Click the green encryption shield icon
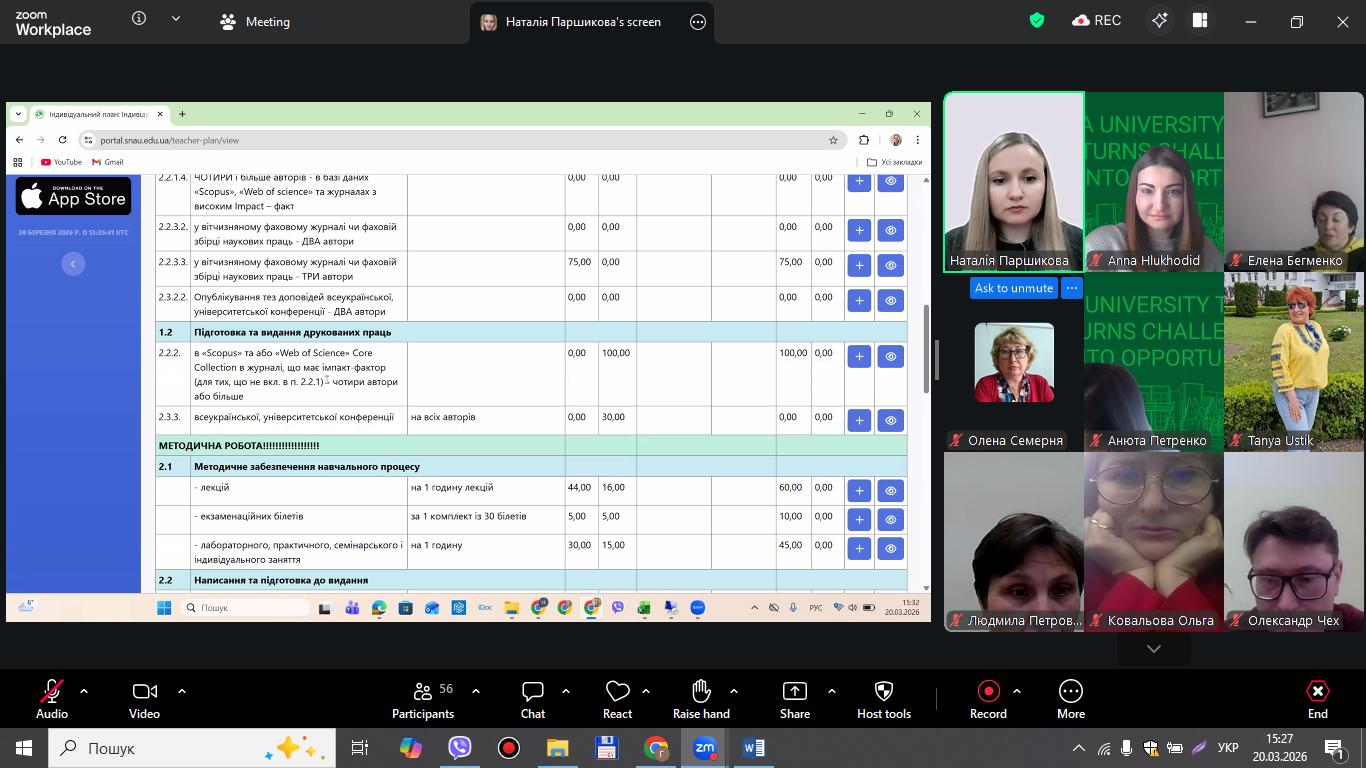 (x=1037, y=21)
